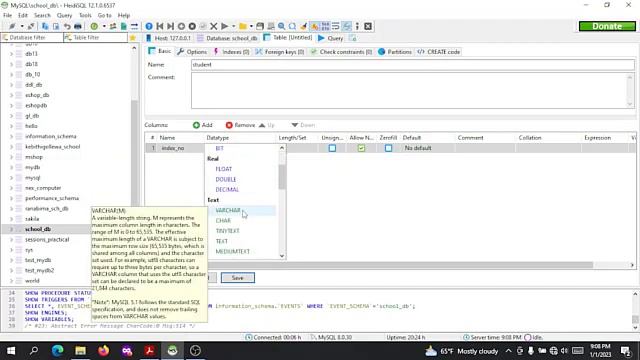
Task: Switch to the Query tab
Action: (x=331, y=38)
